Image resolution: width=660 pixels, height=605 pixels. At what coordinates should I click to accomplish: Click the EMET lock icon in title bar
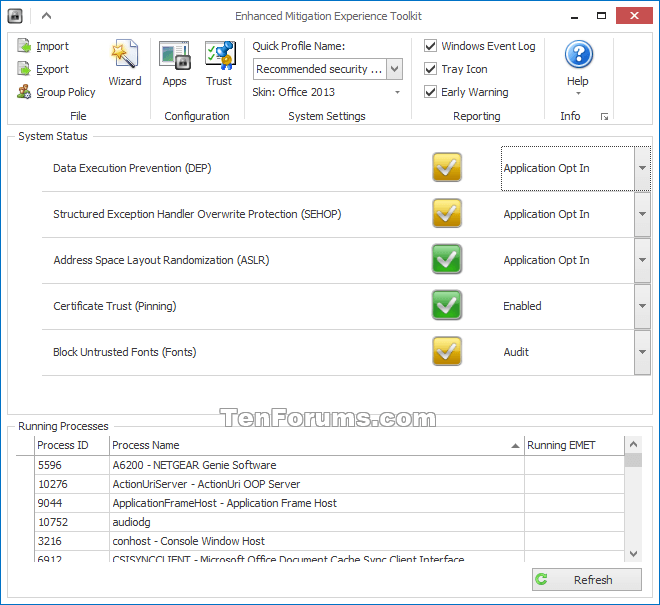(15, 16)
